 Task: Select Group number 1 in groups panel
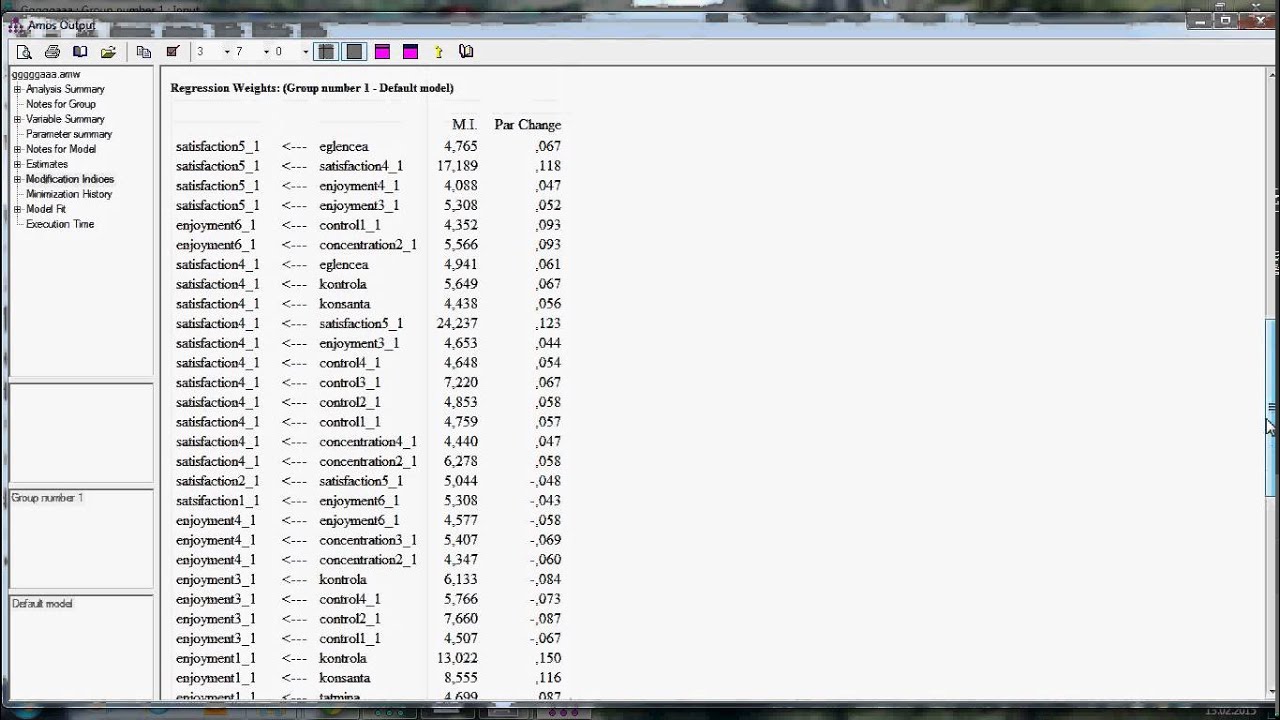(x=47, y=498)
